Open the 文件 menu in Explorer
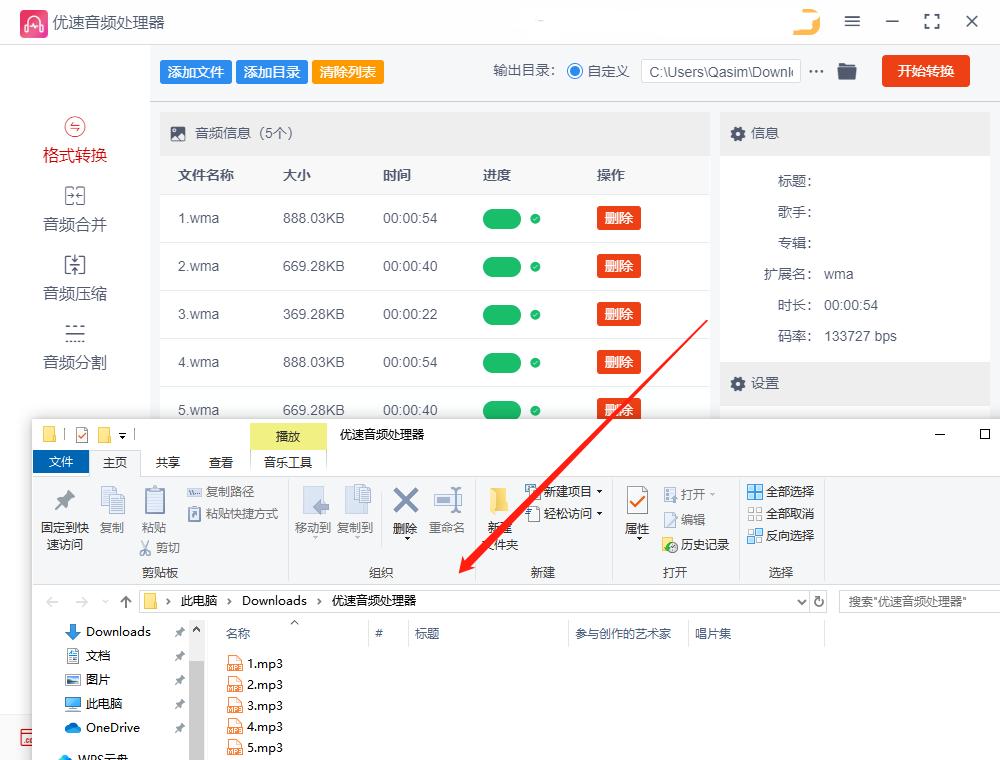Screen dimensions: 1000x760 61,461
